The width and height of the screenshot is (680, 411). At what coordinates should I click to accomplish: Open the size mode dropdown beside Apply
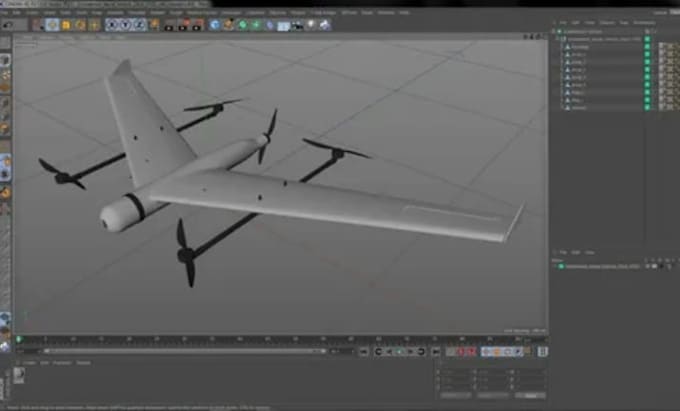[x=493, y=395]
